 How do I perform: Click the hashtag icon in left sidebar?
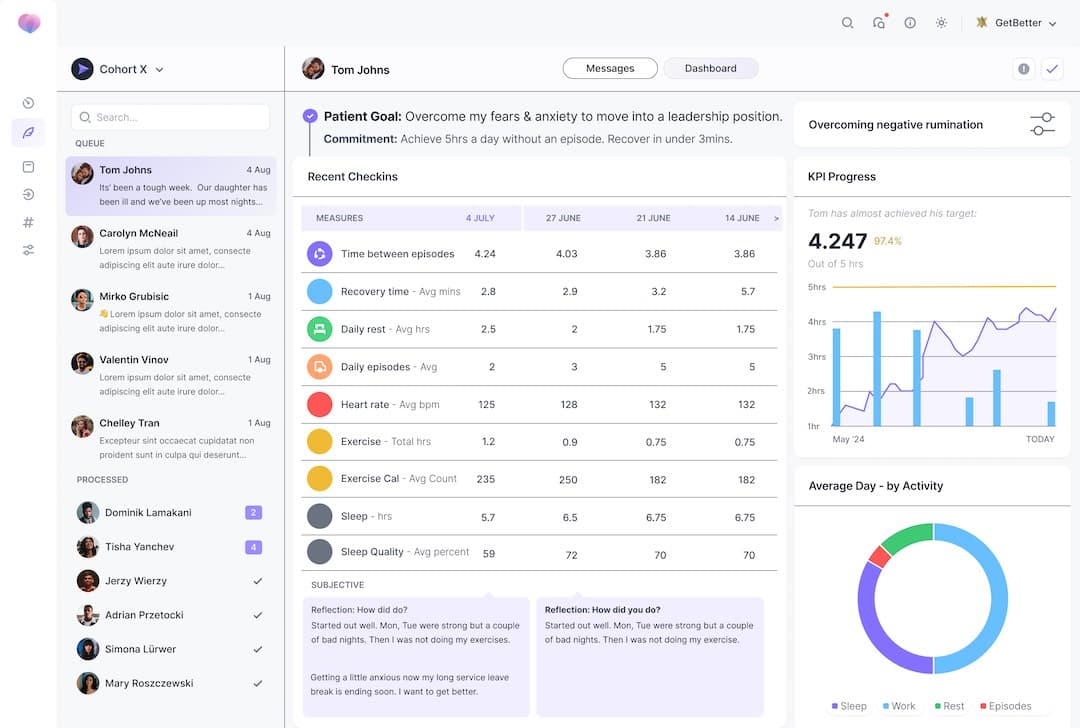point(28,222)
